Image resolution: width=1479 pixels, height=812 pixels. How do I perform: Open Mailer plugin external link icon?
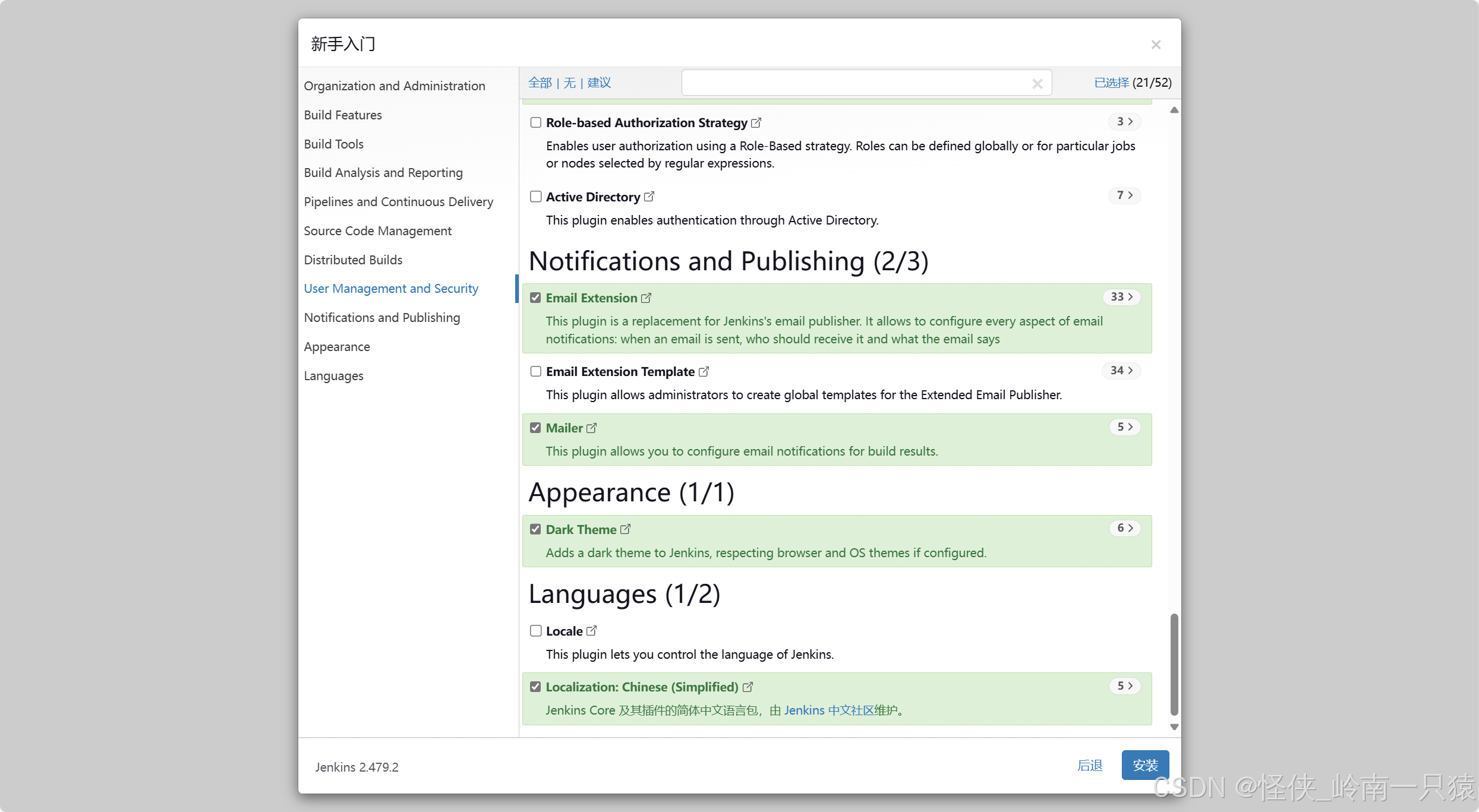(x=591, y=428)
